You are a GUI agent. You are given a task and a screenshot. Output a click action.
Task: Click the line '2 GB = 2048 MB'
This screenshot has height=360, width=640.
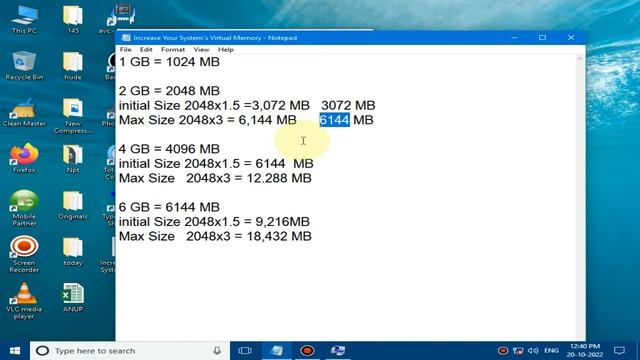169,91
